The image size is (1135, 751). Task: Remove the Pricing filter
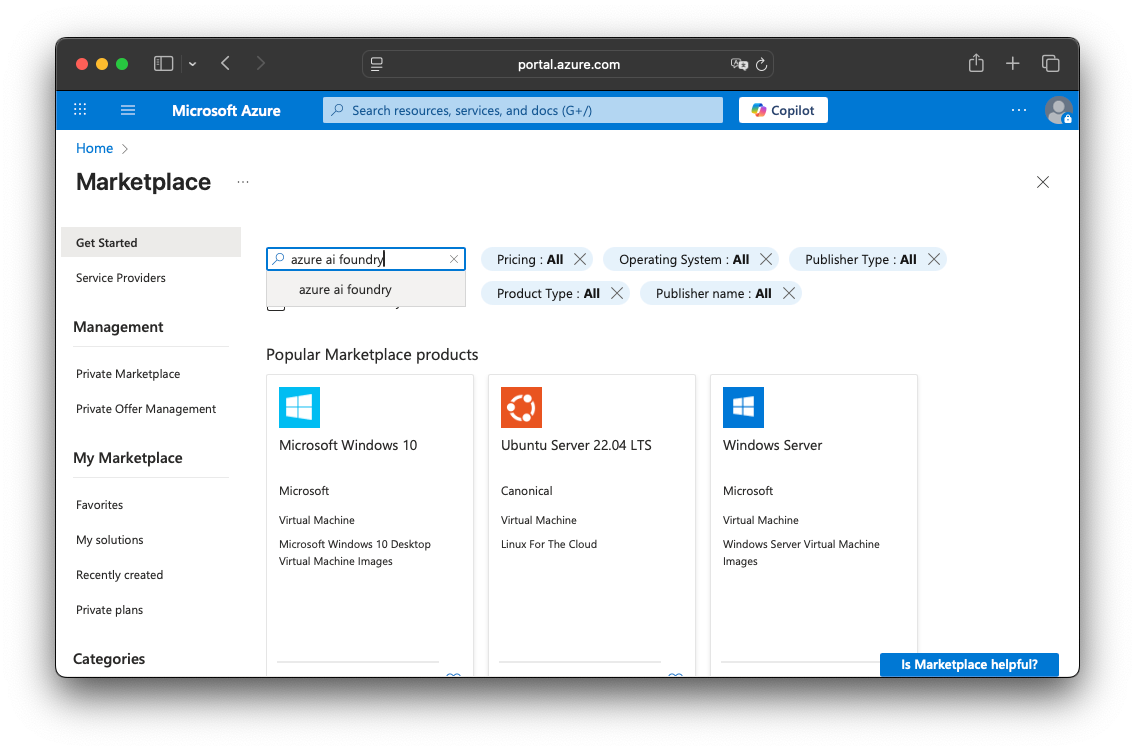(x=580, y=259)
